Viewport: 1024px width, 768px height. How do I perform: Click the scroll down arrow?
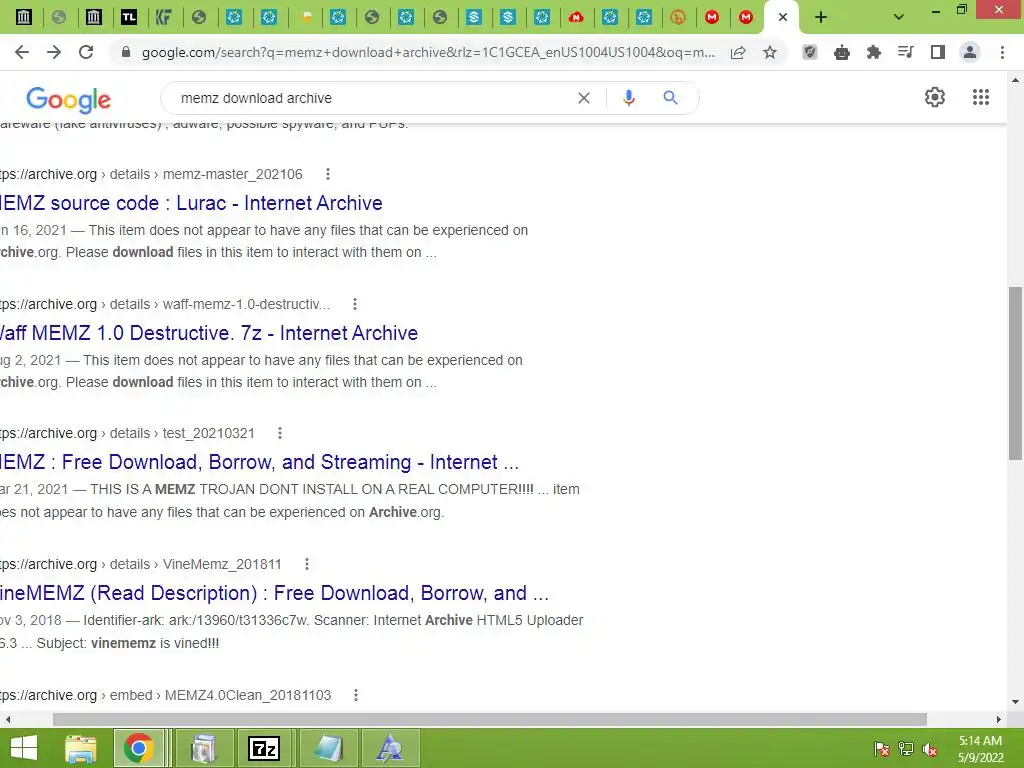[x=1016, y=702]
